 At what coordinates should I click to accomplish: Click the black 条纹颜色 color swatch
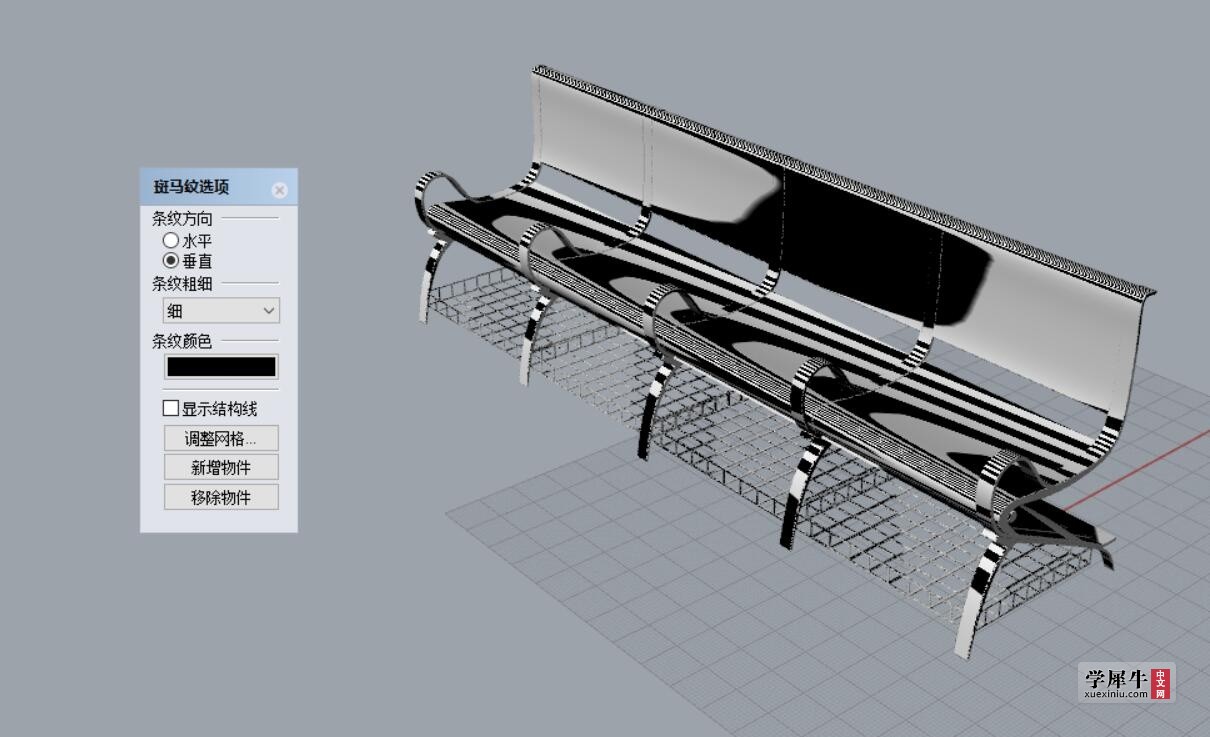pos(221,367)
